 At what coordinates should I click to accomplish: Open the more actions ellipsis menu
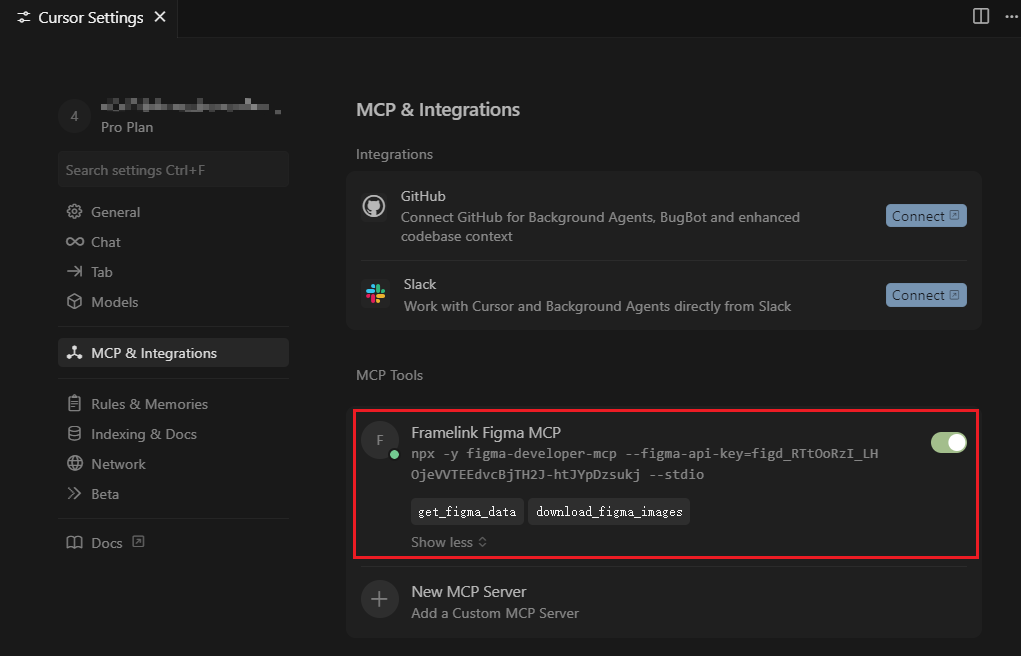point(1011,16)
